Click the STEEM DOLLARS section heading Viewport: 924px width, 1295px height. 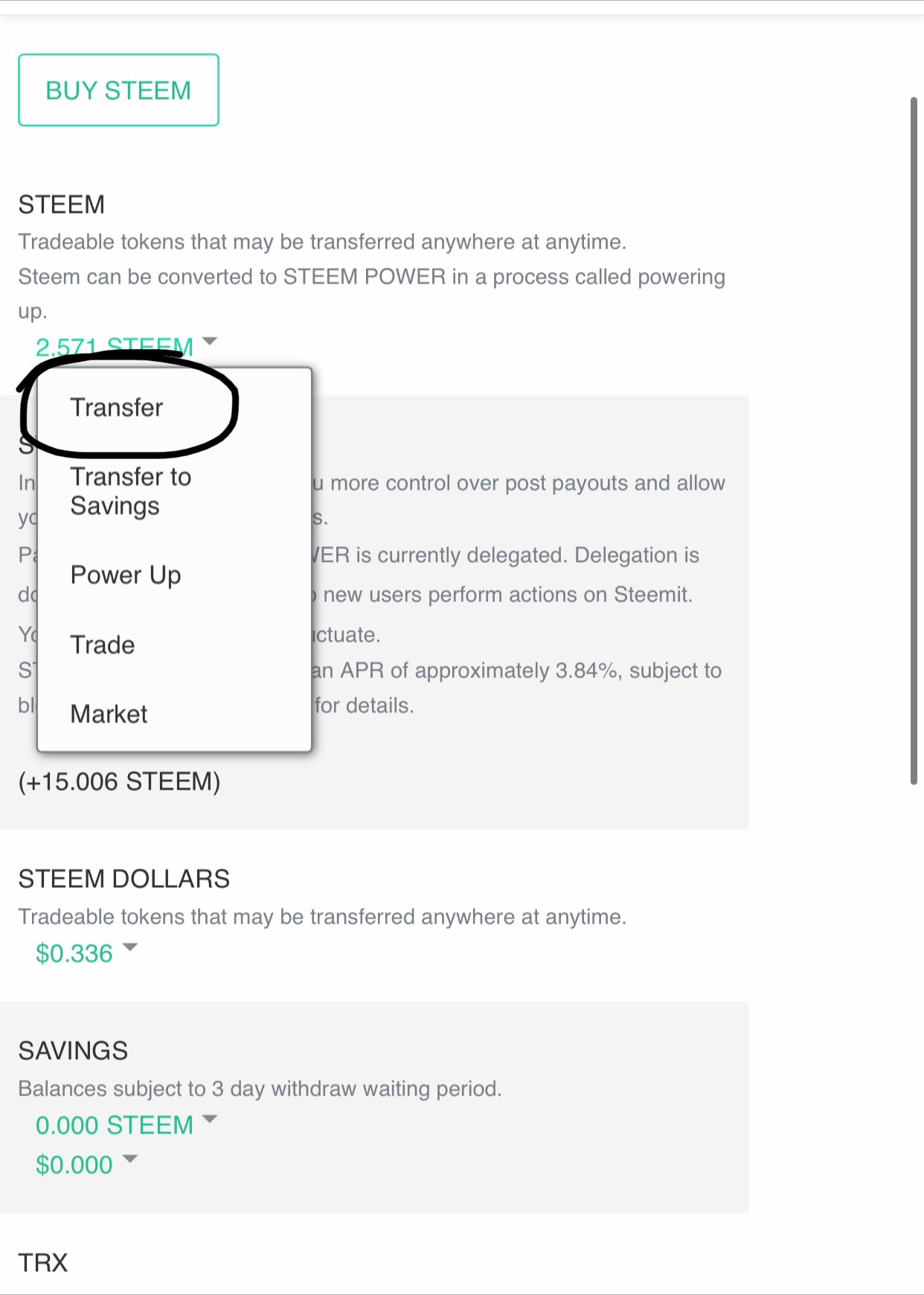(124, 879)
